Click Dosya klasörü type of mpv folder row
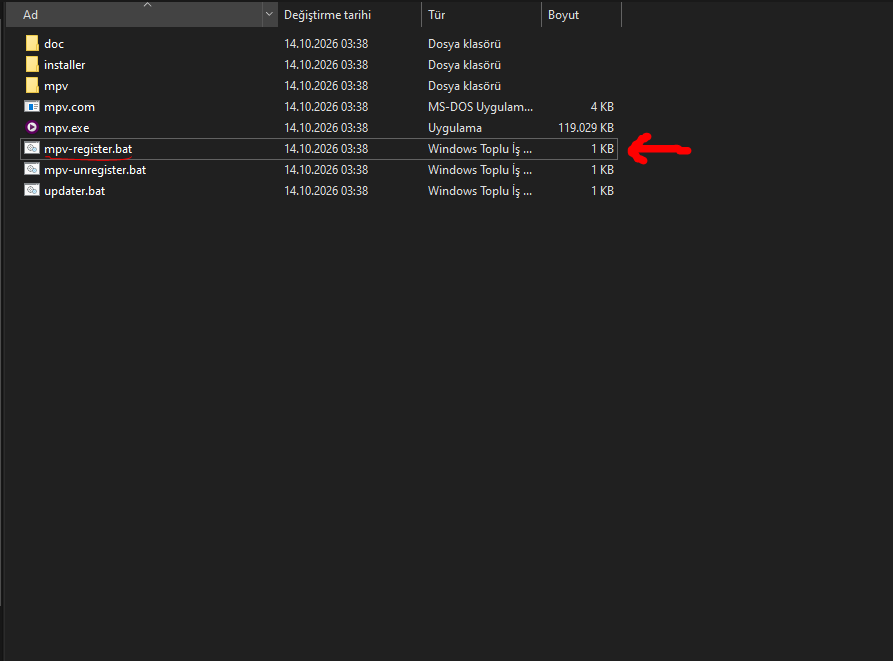The width and height of the screenshot is (893, 661). click(x=464, y=86)
